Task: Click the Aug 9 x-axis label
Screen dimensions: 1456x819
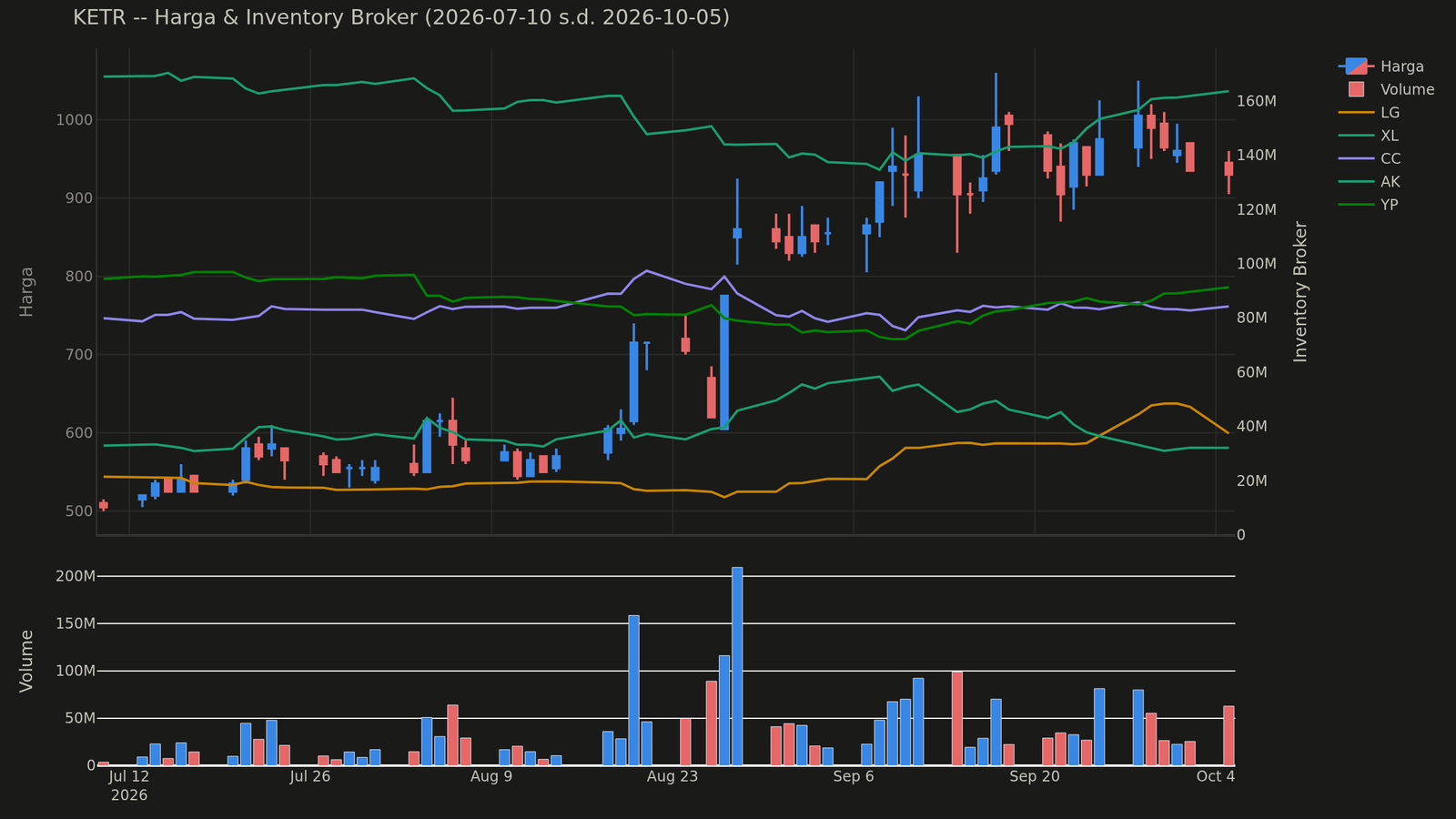Action: (490, 776)
